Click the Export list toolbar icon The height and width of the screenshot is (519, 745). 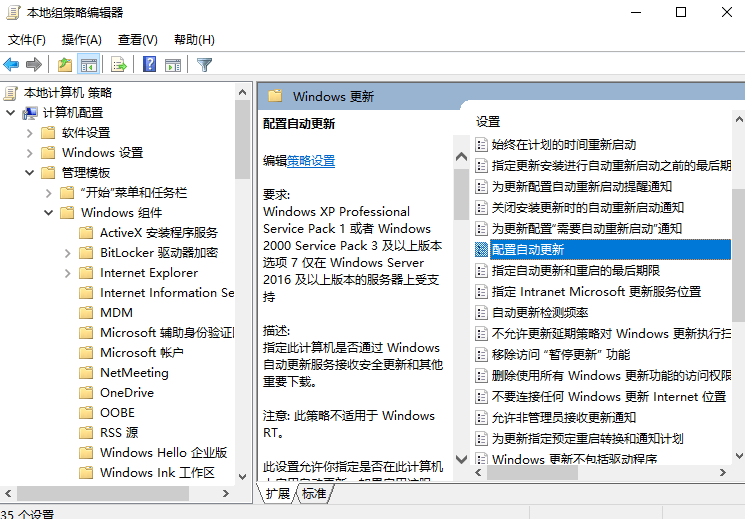[119, 64]
